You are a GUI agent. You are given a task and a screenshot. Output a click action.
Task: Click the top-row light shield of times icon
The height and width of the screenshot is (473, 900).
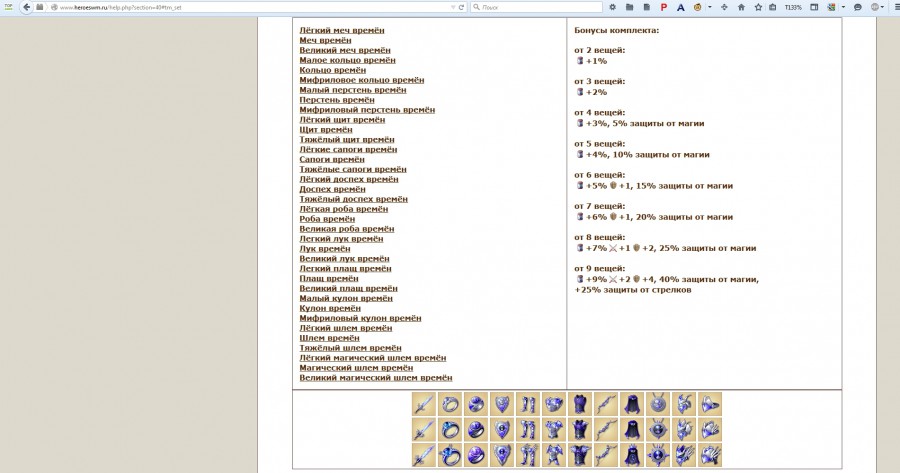(x=501, y=404)
